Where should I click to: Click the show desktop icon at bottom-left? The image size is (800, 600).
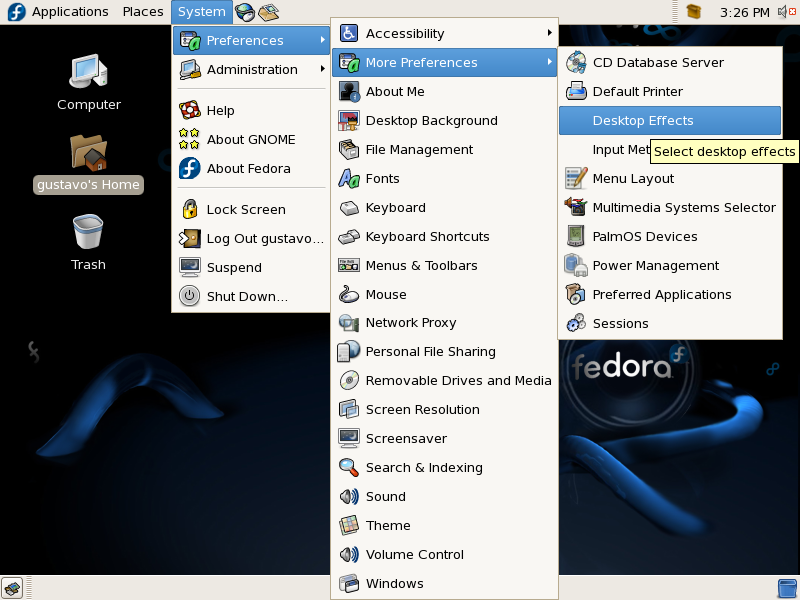coord(12,587)
